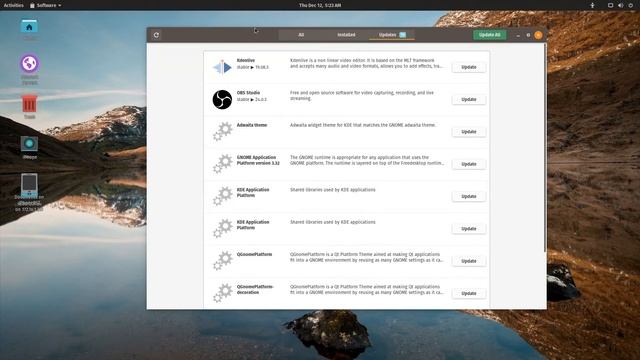Update GNOME Application Platform version 3.32
The image size is (640, 360).
(469, 164)
